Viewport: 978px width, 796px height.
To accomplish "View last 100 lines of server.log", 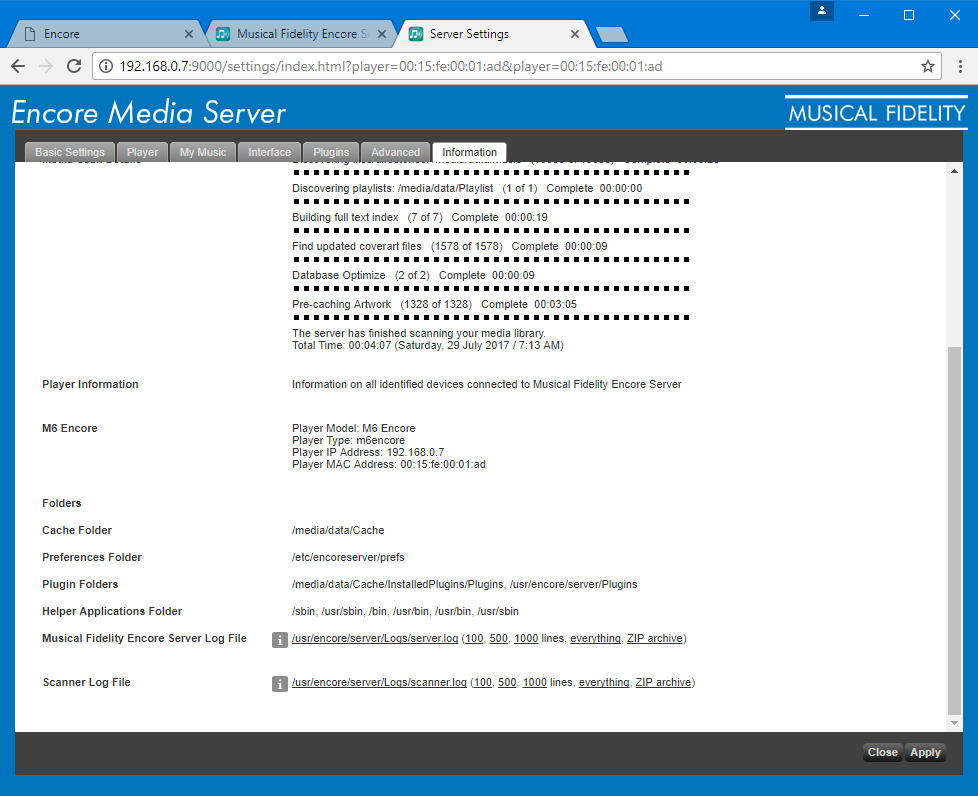I will tap(474, 638).
